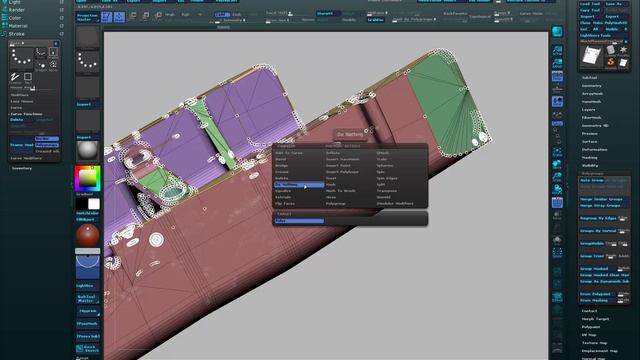Select the DragRect stroke icon
Viewport: 640px width, 360px height.
pyautogui.click(x=53, y=52)
